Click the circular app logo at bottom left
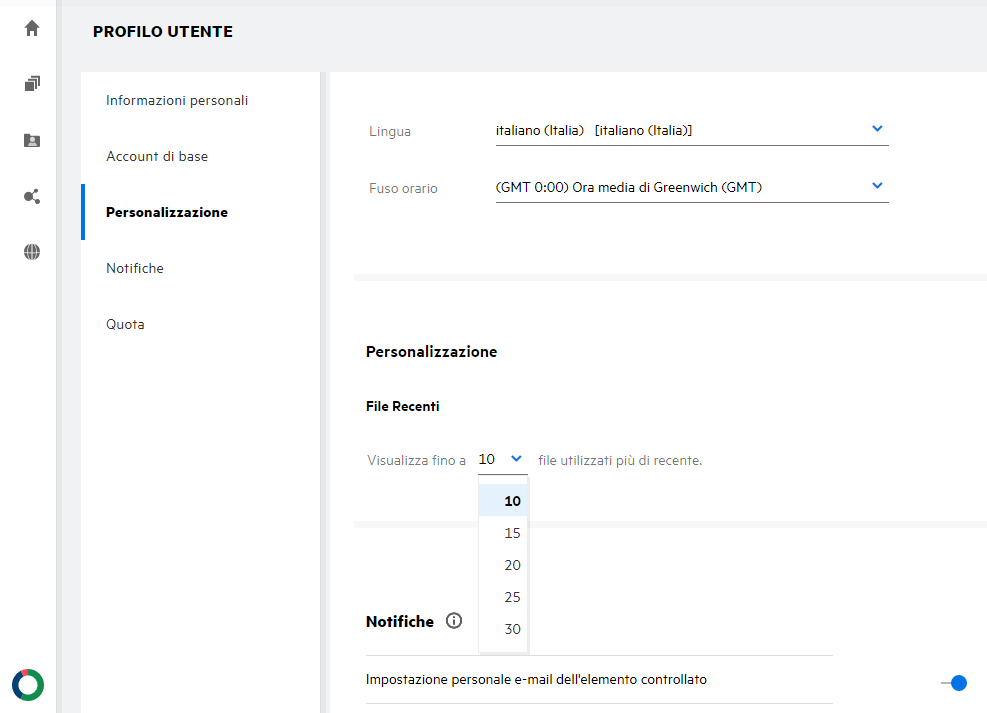 click(28, 684)
